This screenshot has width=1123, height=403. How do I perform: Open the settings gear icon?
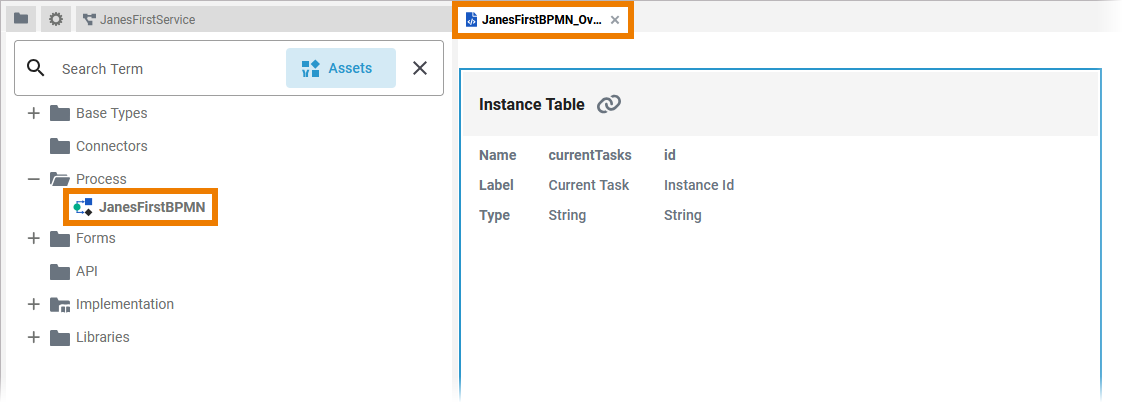[x=56, y=19]
